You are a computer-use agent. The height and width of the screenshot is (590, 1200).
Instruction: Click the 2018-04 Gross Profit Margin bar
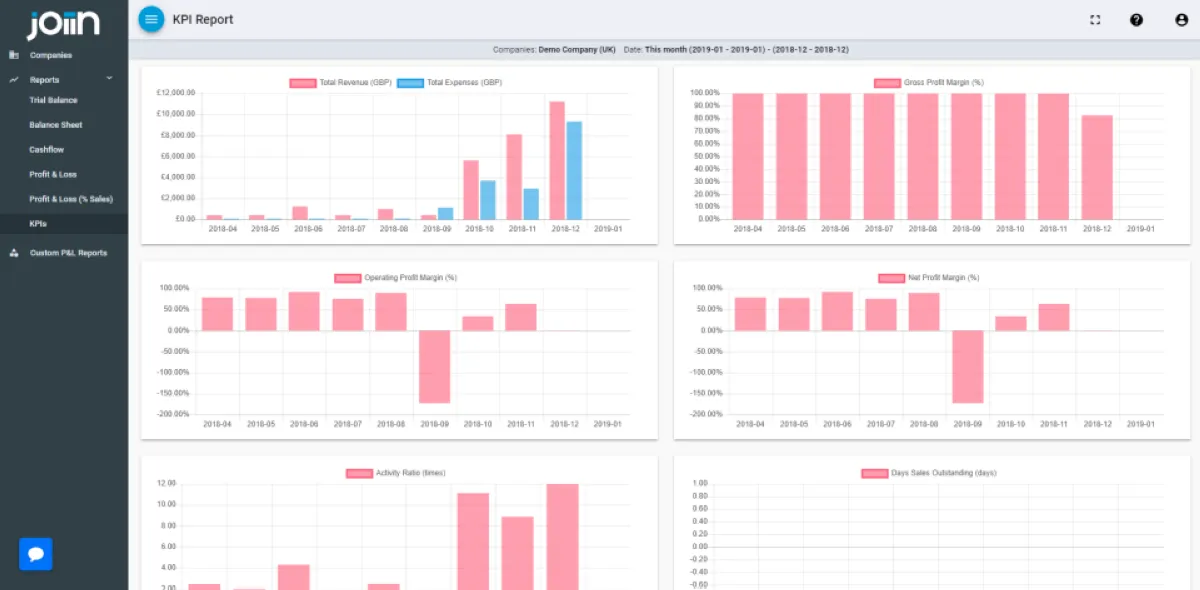point(748,156)
